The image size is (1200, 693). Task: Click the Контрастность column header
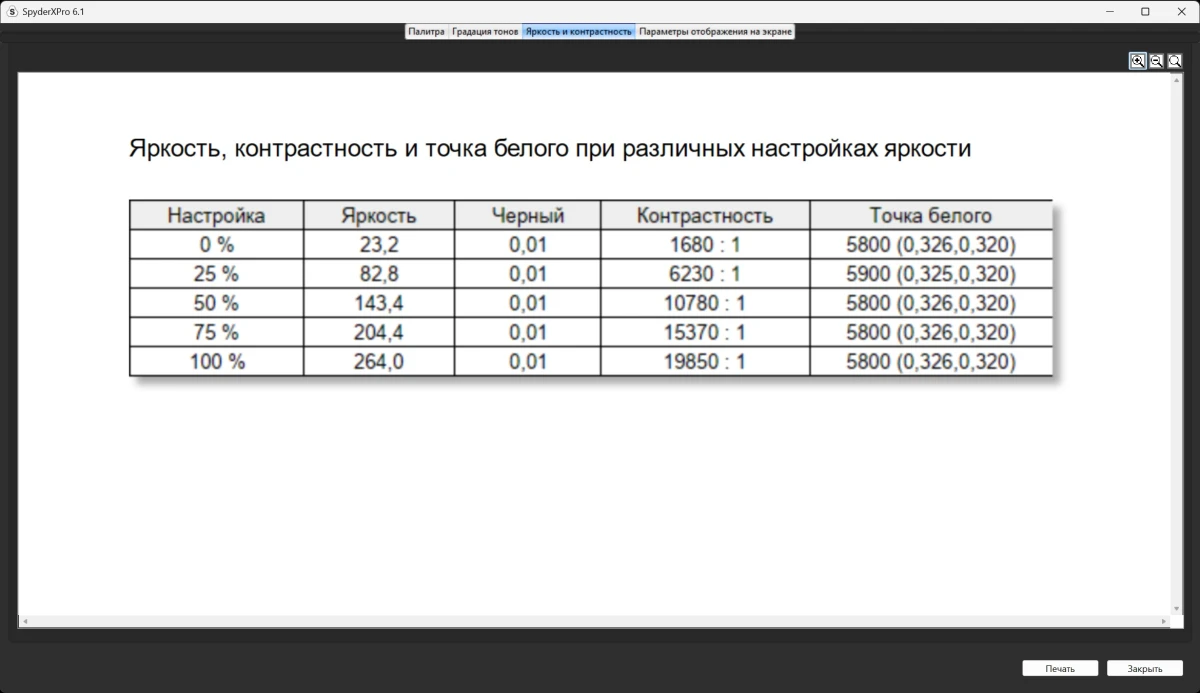(x=703, y=215)
